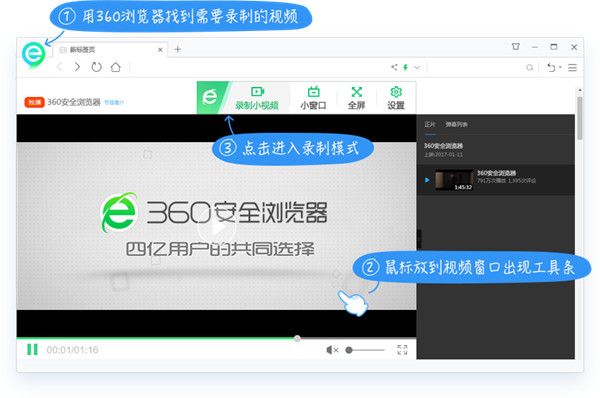Click the 全屏 fullscreen toolbar button
The width and height of the screenshot is (600, 398).
pos(357,98)
